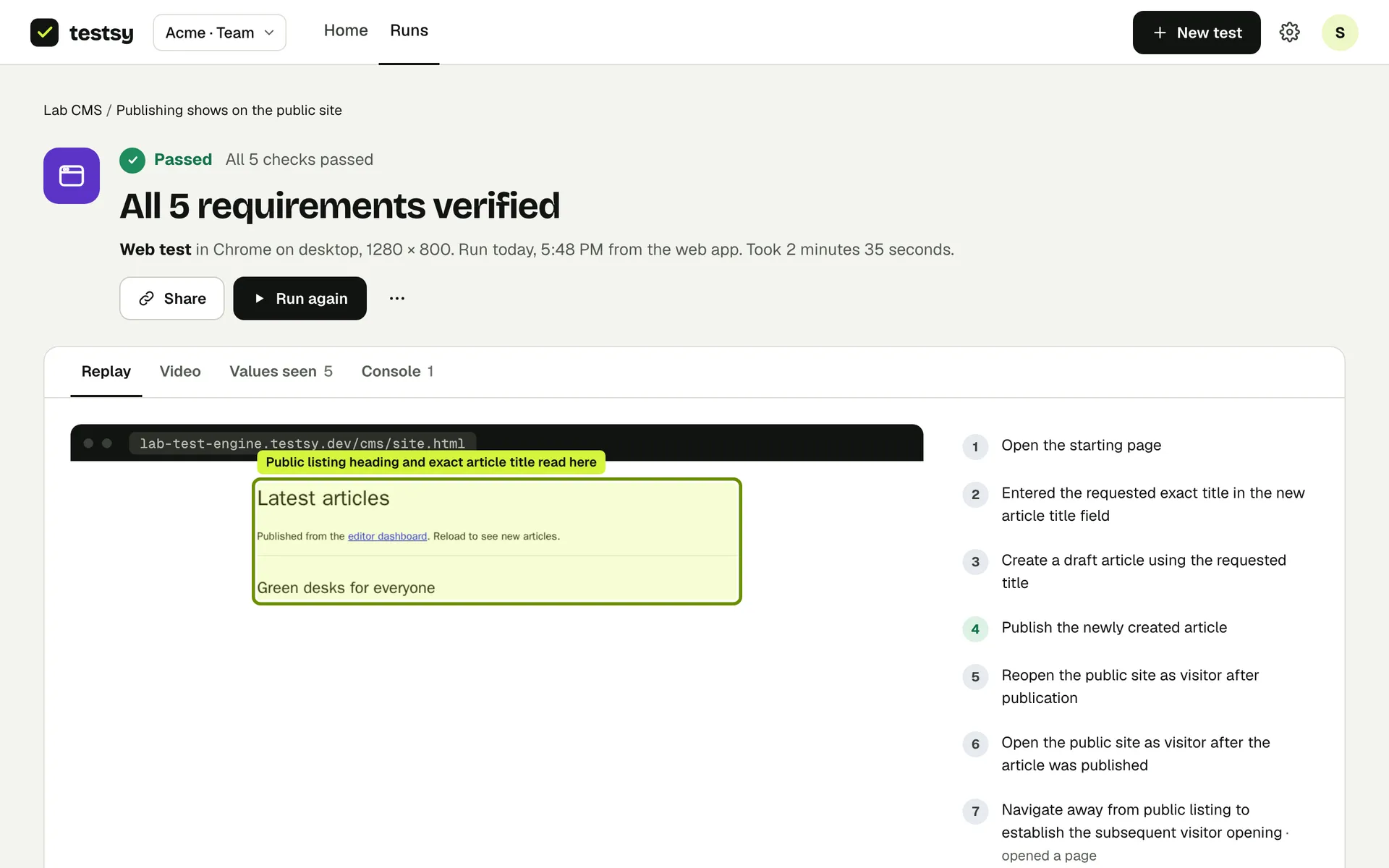The height and width of the screenshot is (868, 1389).
Task: Click the Share button
Action: click(172, 298)
